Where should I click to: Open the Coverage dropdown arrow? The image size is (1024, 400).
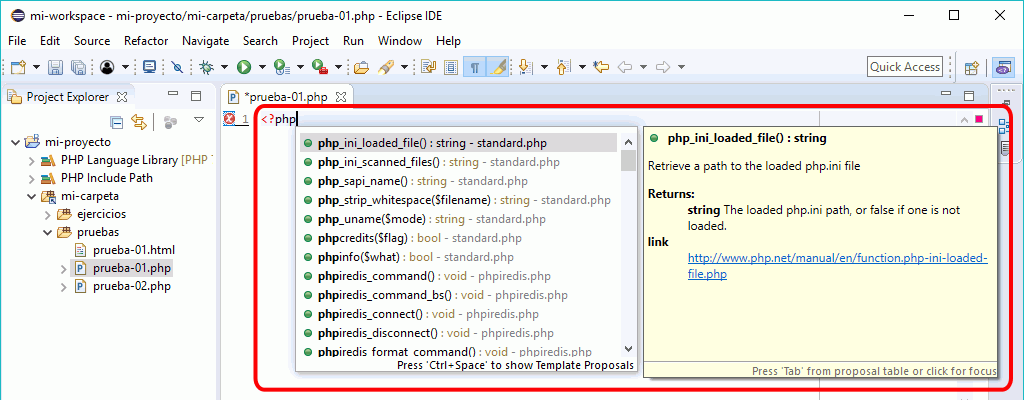[x=300, y=67]
